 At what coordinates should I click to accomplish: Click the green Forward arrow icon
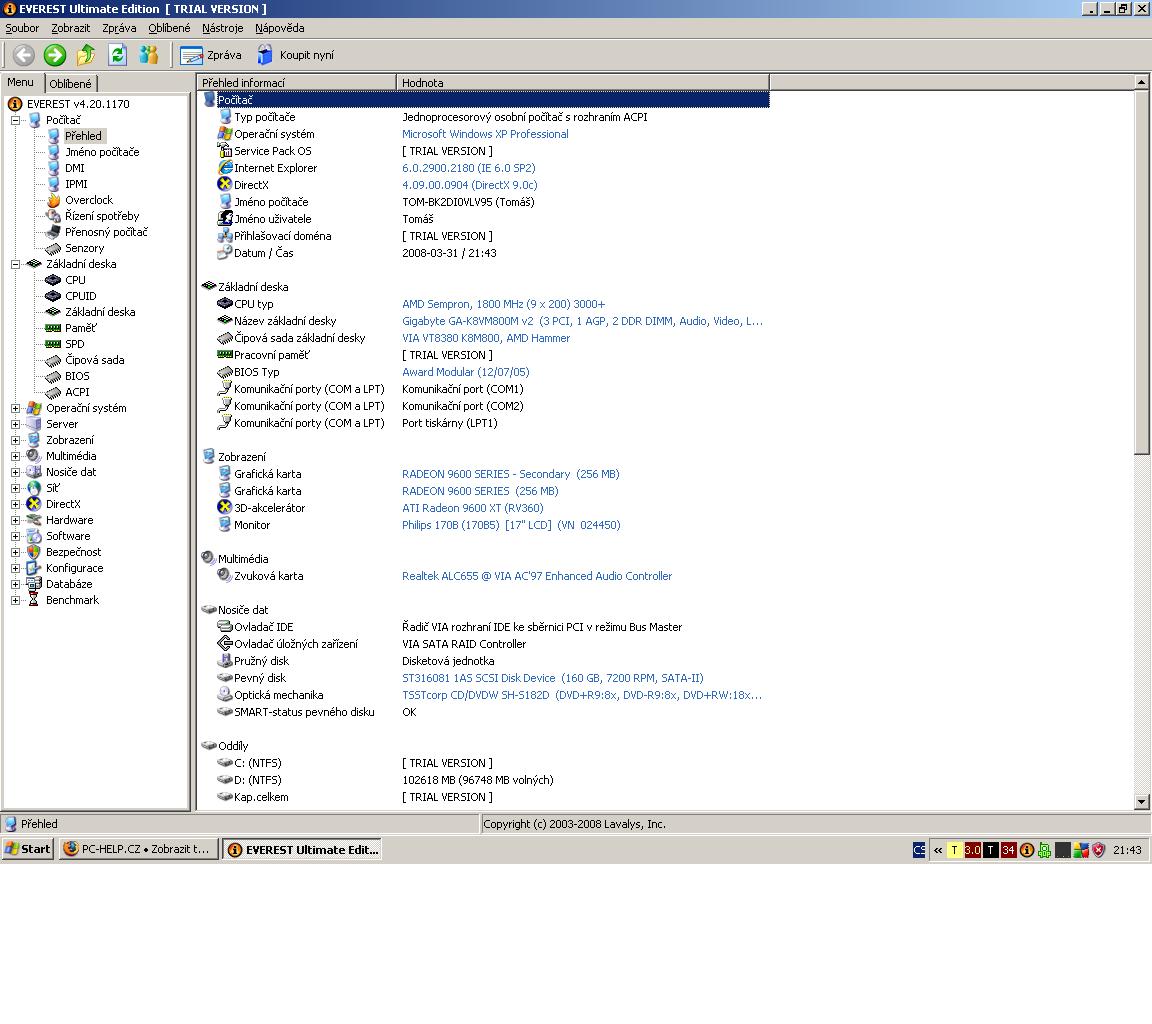coord(54,55)
